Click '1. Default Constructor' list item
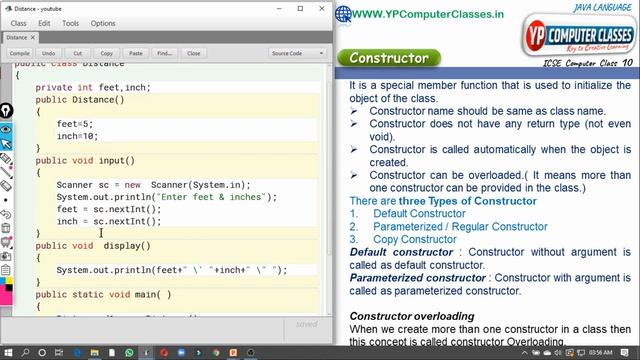 [x=407, y=213]
